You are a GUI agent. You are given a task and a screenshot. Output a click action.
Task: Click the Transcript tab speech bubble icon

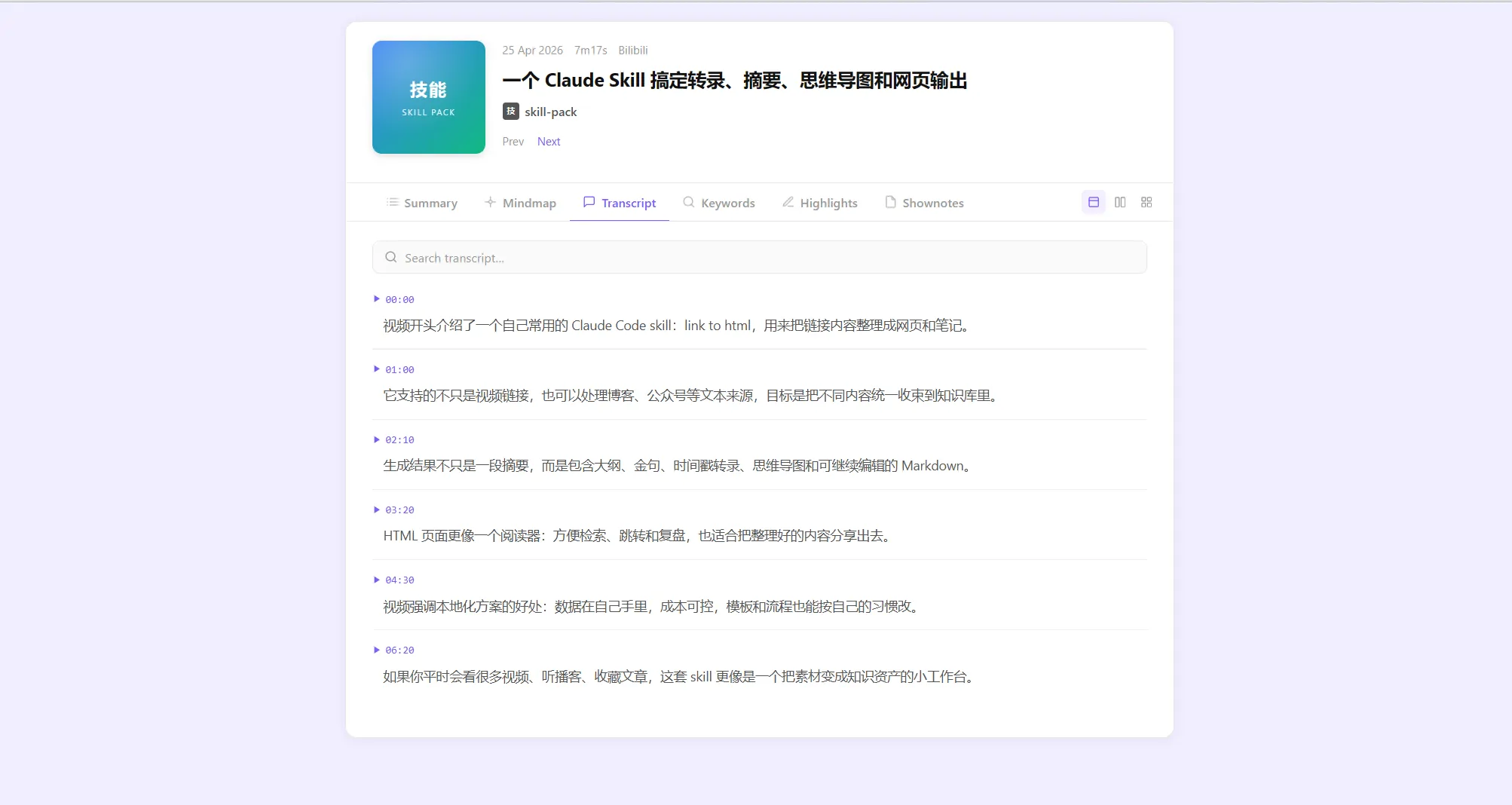(x=589, y=202)
